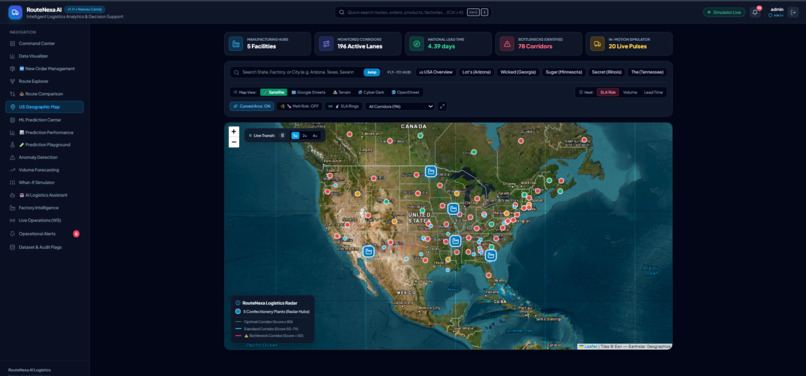
Task: Click the Georgia factory hub marker
Action: 491,255
